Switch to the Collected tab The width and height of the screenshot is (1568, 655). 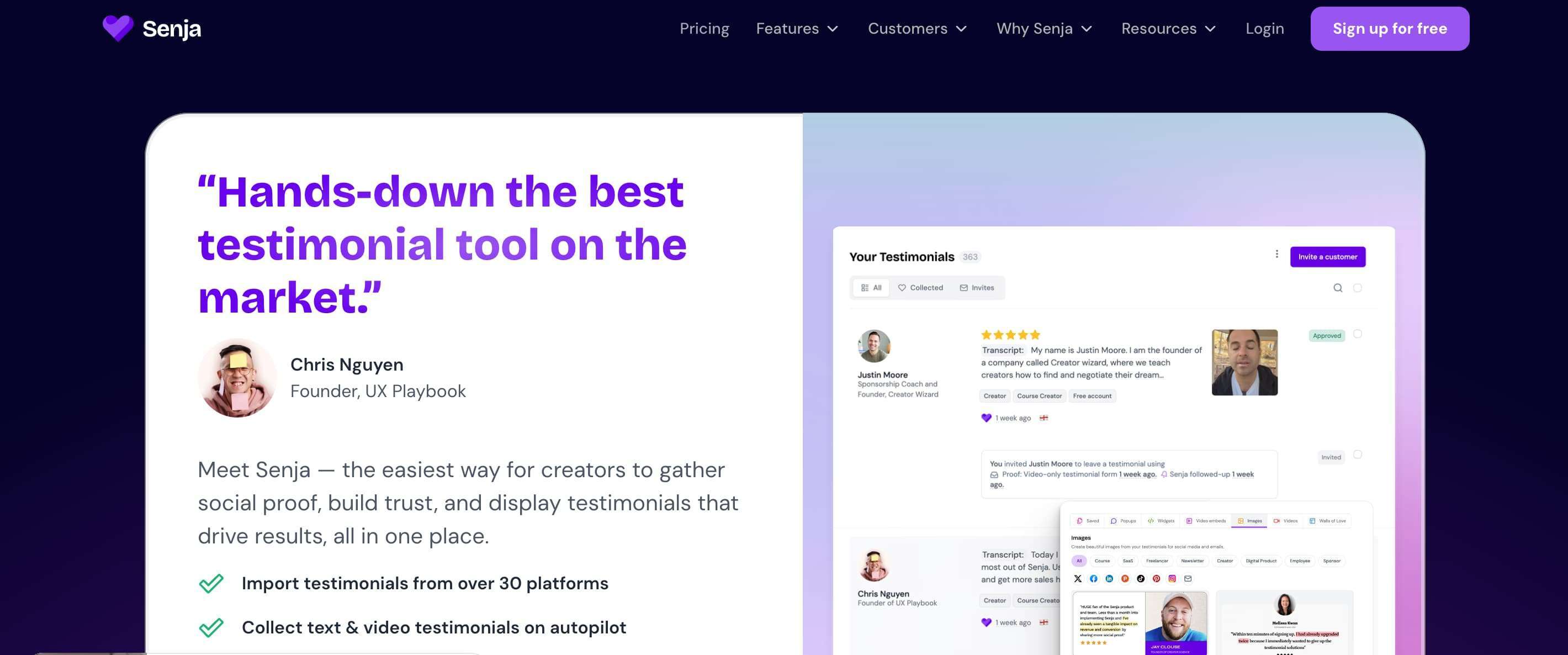(x=920, y=288)
